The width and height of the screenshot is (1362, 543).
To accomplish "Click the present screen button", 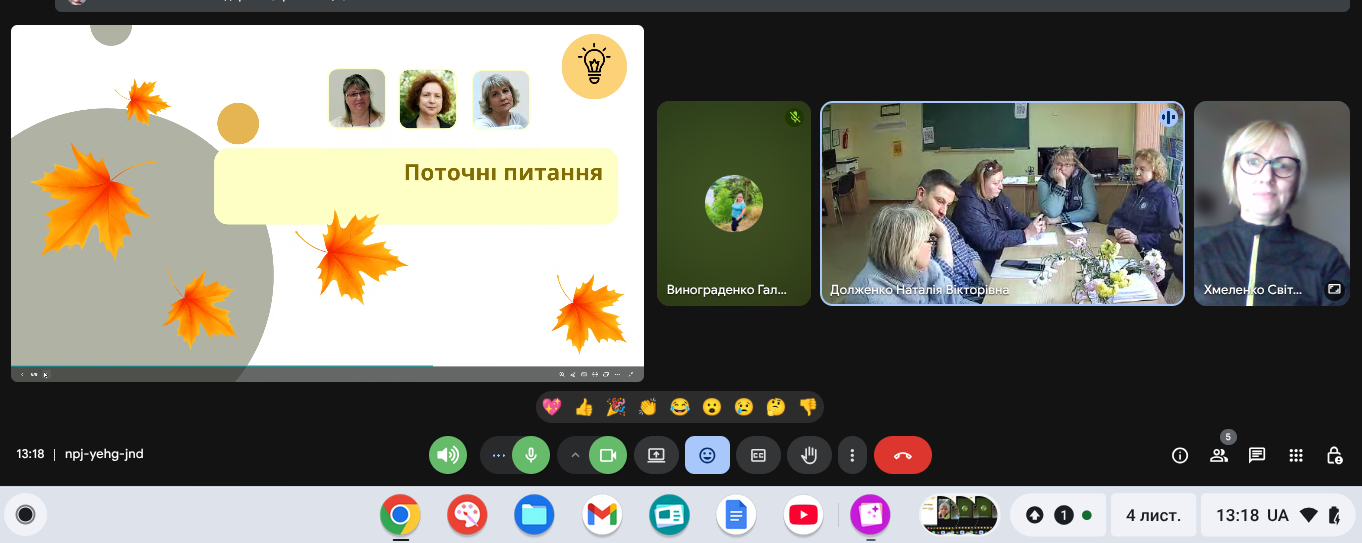I will click(x=656, y=455).
